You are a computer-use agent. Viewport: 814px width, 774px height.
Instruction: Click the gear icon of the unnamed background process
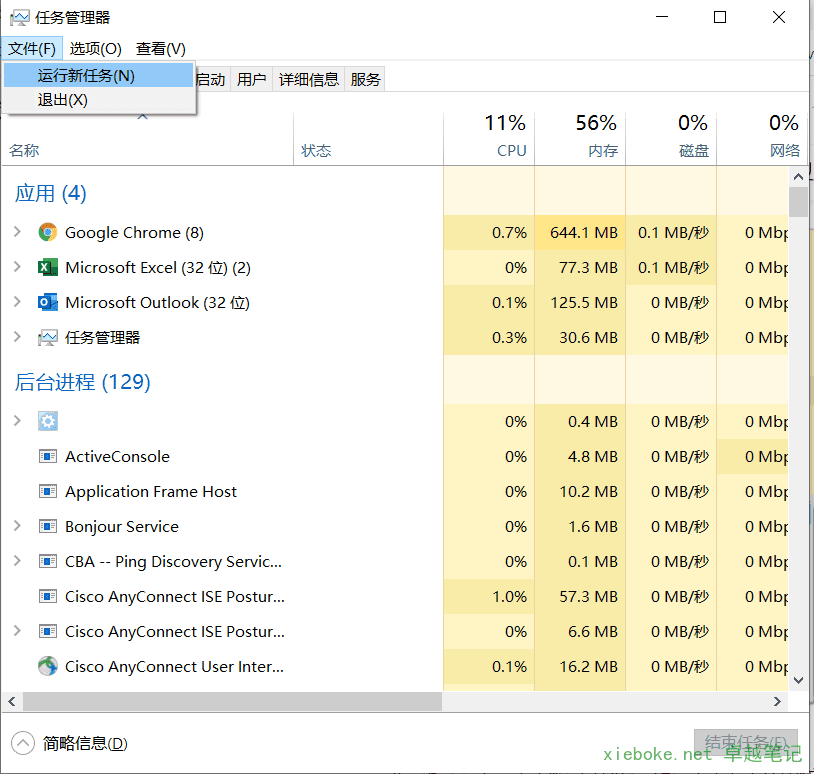47,421
